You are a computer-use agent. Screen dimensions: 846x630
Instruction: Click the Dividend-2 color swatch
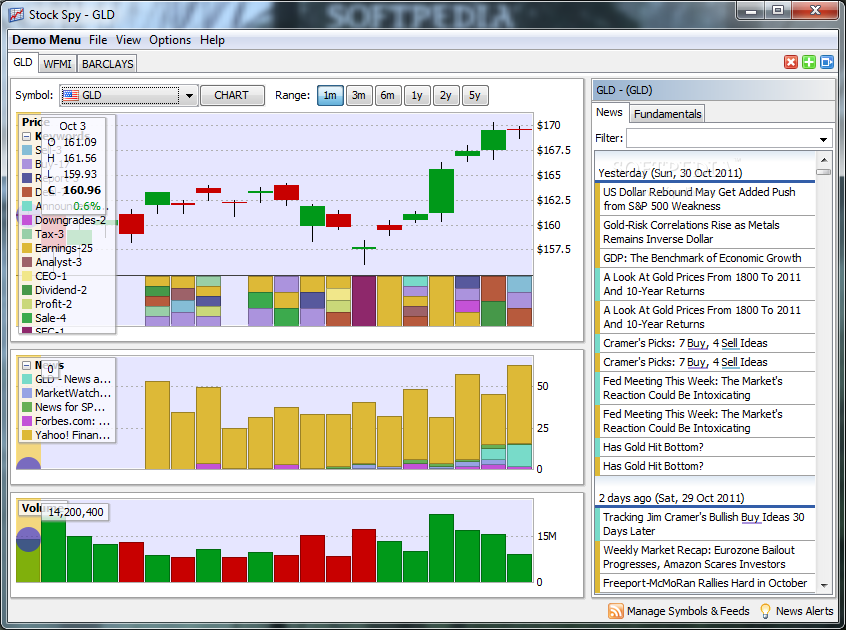coord(27,290)
